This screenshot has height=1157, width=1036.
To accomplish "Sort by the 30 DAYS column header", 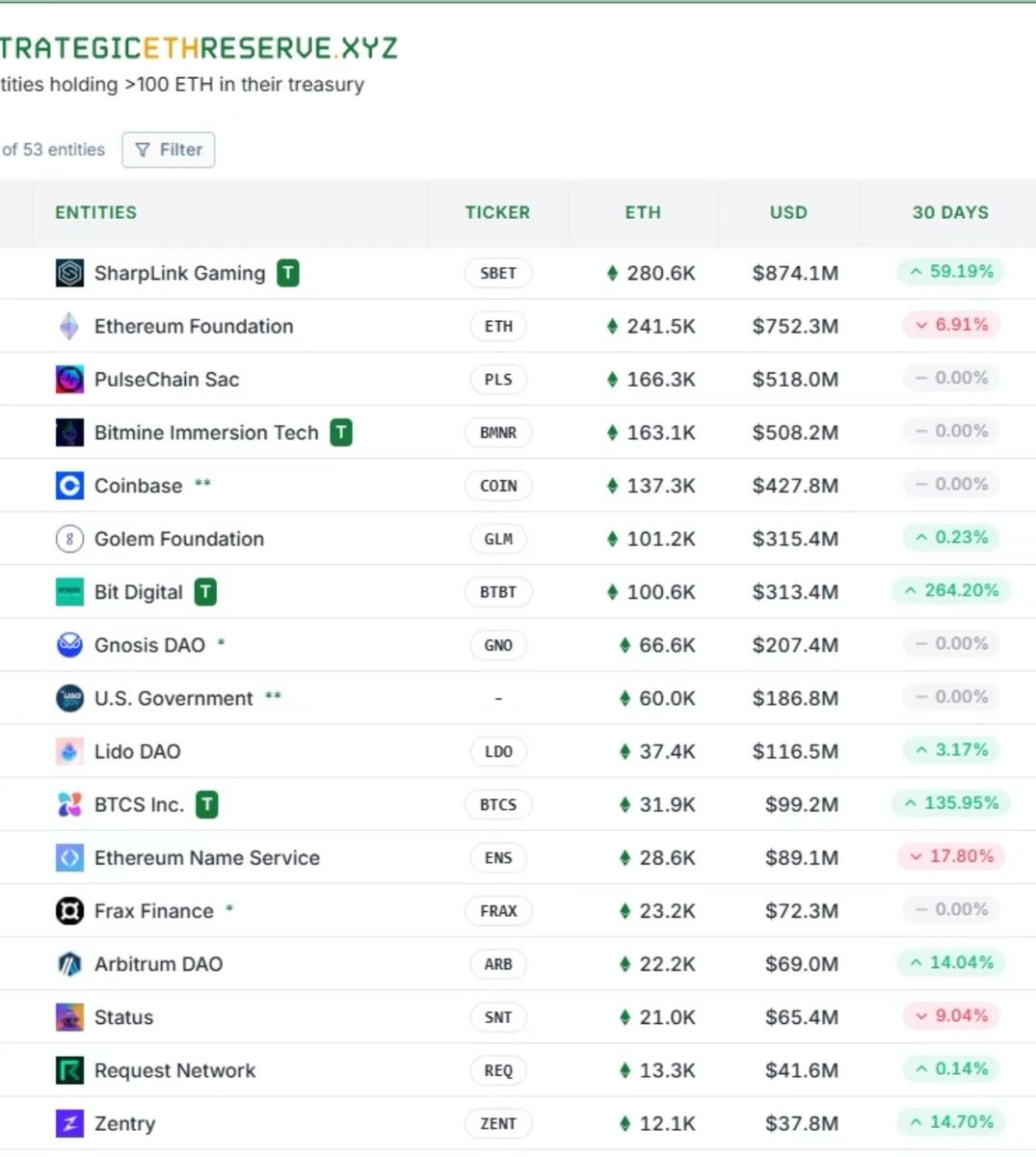I will (950, 213).
